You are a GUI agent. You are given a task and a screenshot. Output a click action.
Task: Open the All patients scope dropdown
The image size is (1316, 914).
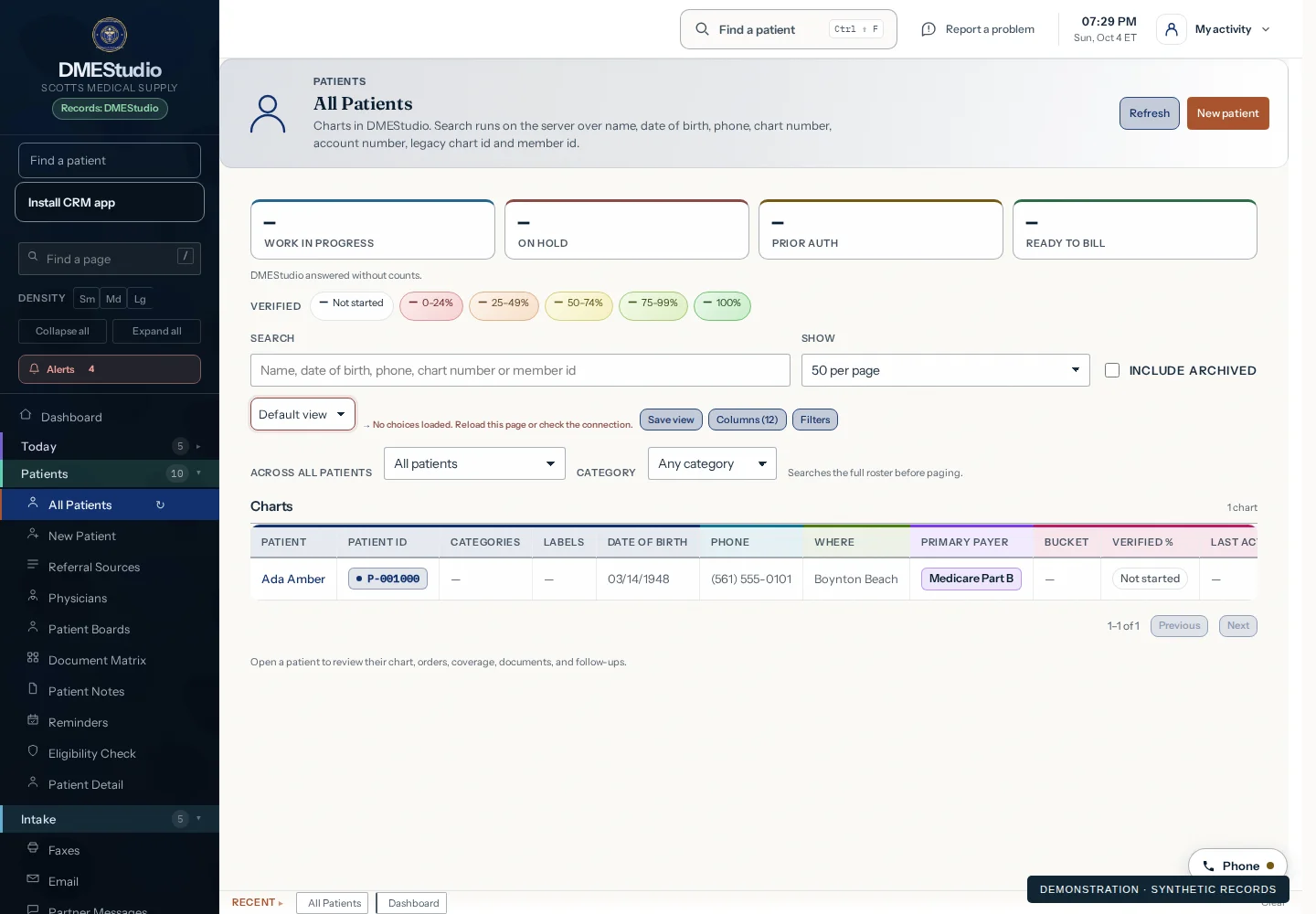(474, 463)
